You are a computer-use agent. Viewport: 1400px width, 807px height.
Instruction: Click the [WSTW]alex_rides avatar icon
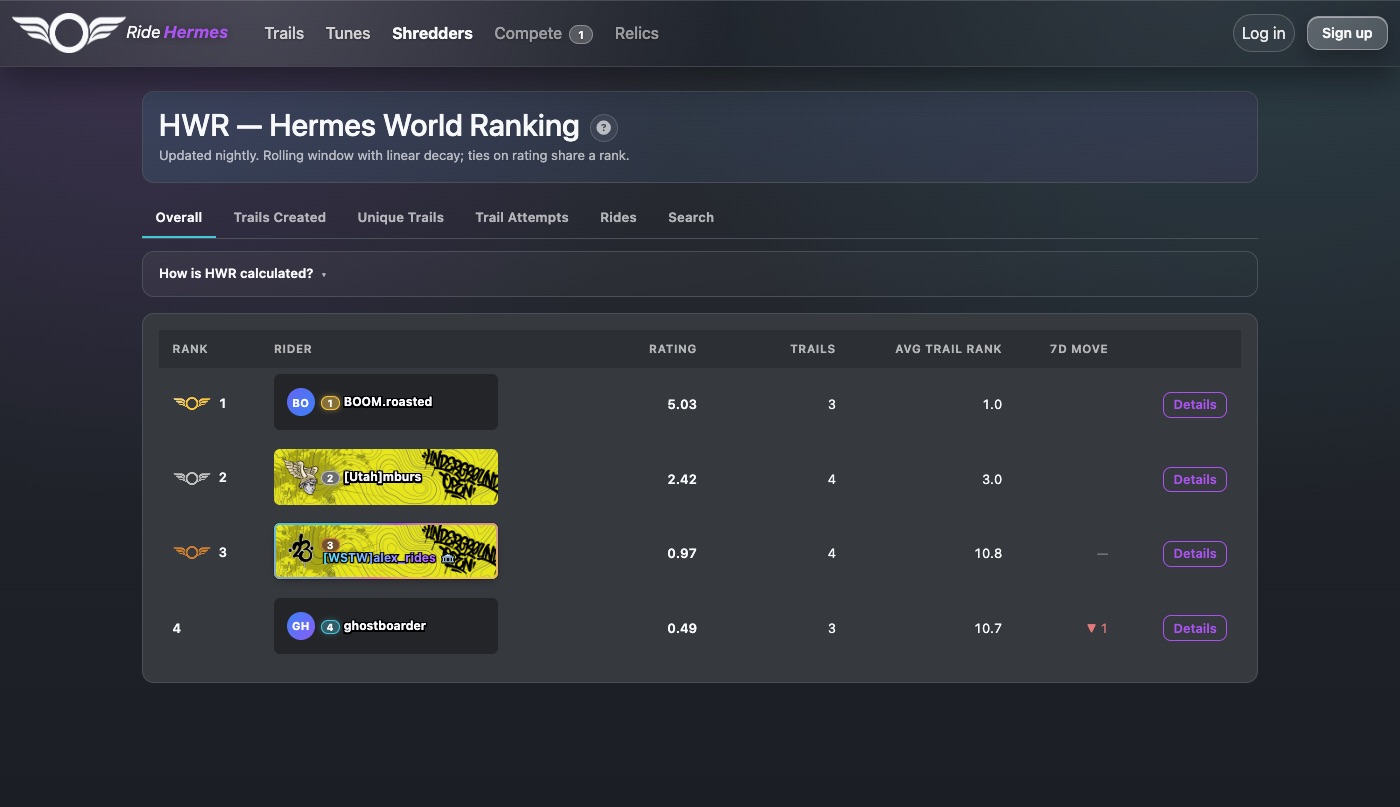click(x=301, y=550)
